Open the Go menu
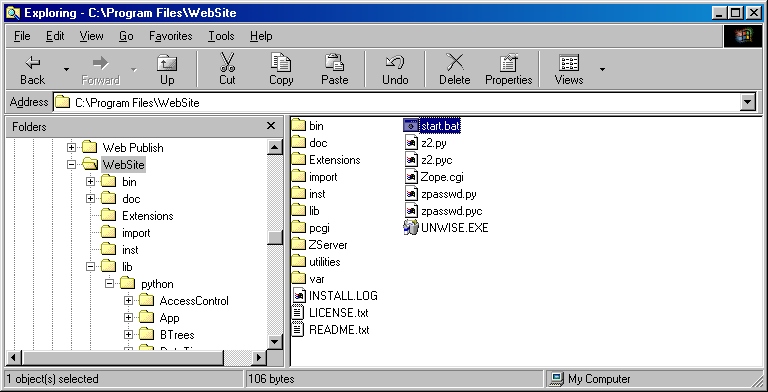This screenshot has width=768, height=392. point(126,36)
